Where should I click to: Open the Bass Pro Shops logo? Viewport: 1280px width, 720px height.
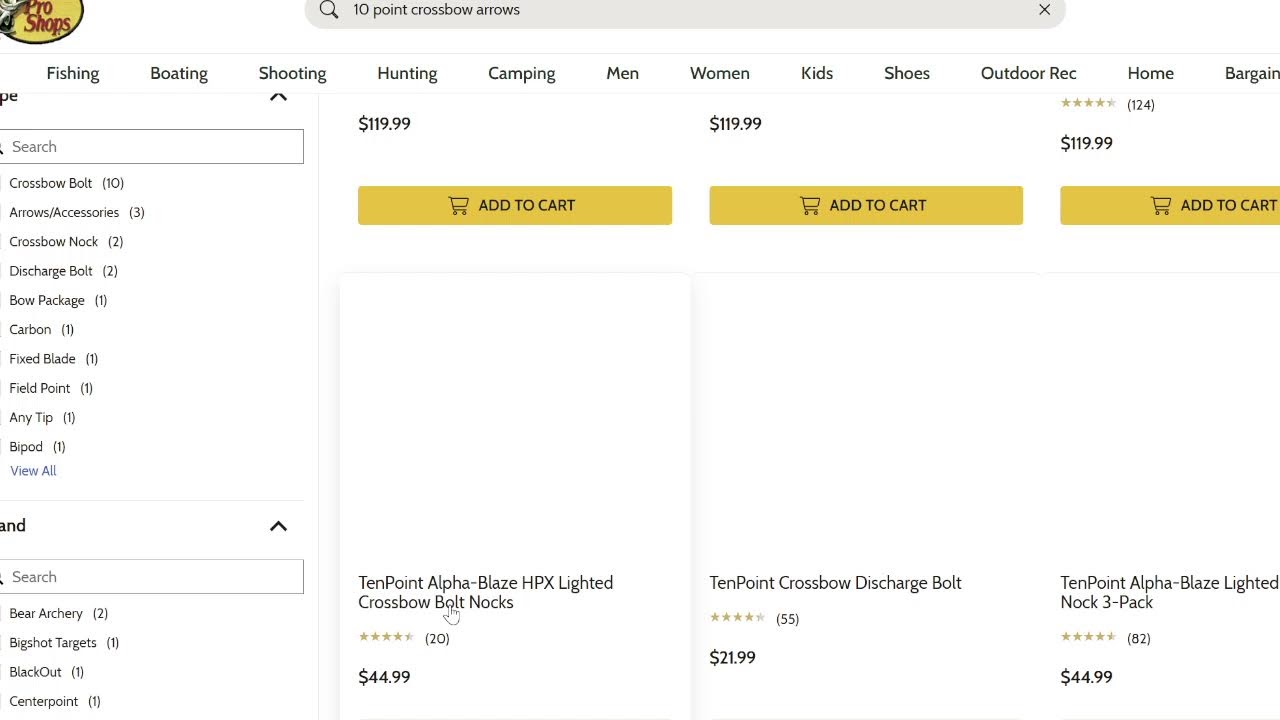click(40, 20)
